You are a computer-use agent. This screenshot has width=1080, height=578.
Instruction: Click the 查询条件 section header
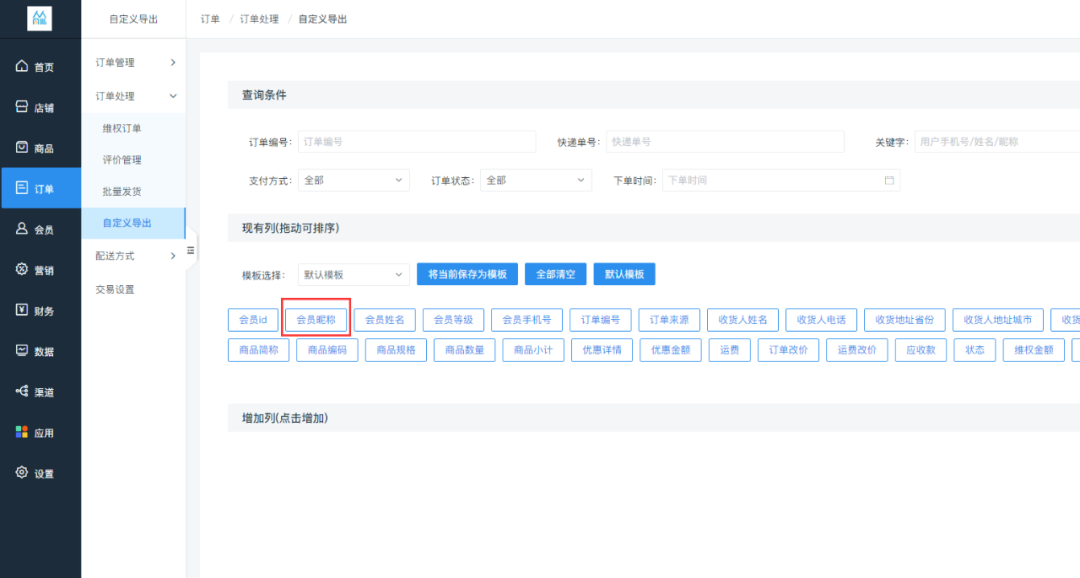tap(654, 95)
